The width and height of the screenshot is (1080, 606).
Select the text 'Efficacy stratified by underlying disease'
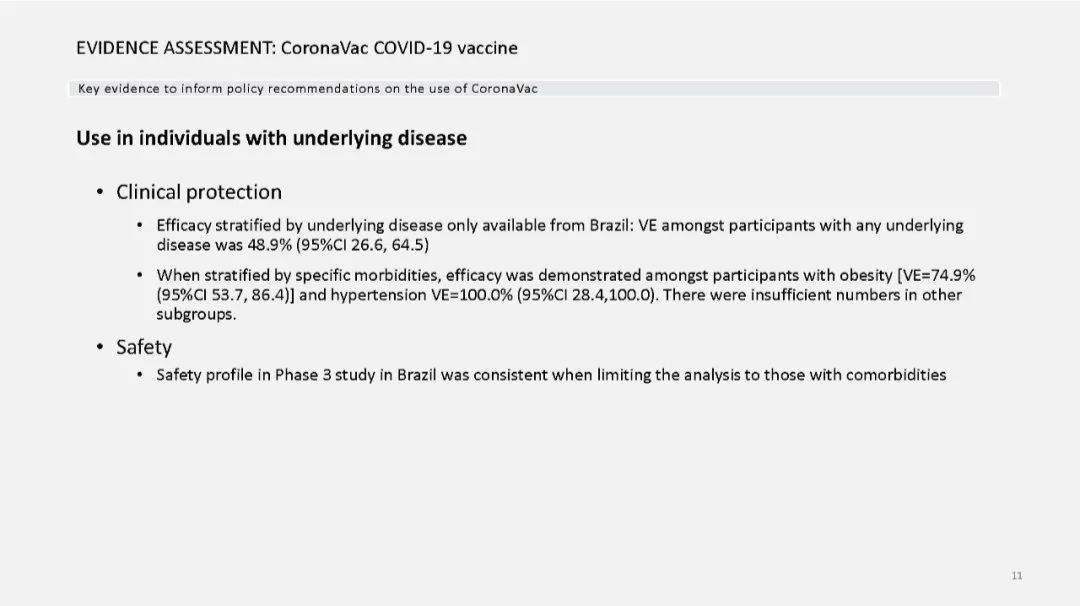(x=299, y=226)
